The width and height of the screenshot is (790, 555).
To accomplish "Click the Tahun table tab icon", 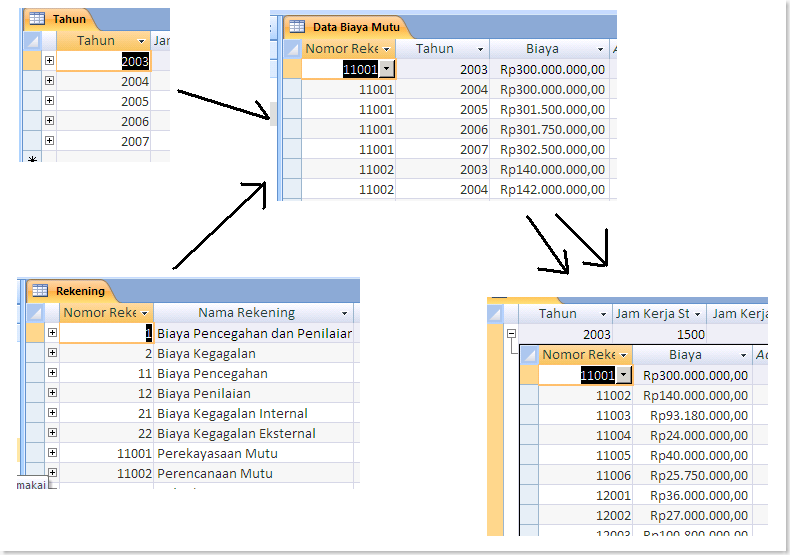I will click(x=37, y=19).
